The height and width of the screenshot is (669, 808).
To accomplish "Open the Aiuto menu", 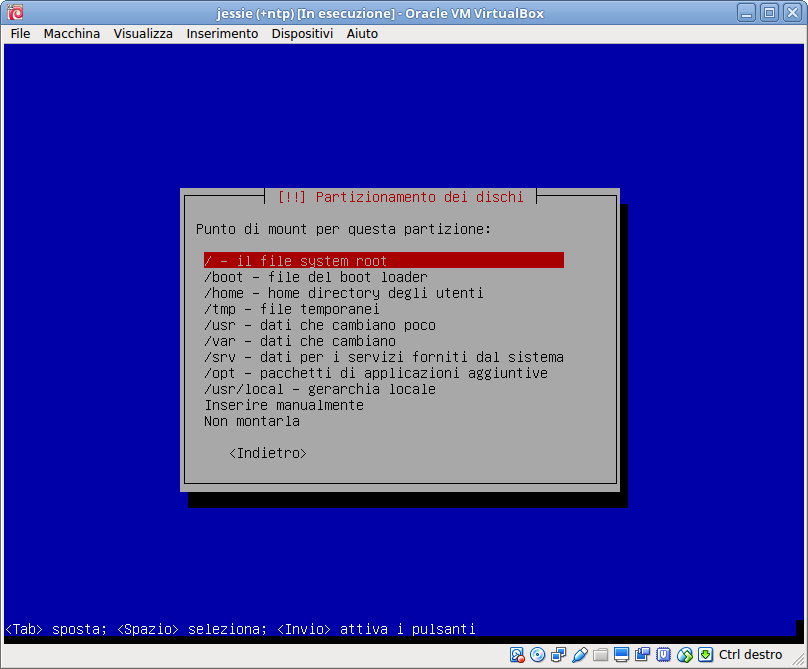I will pyautogui.click(x=362, y=34).
